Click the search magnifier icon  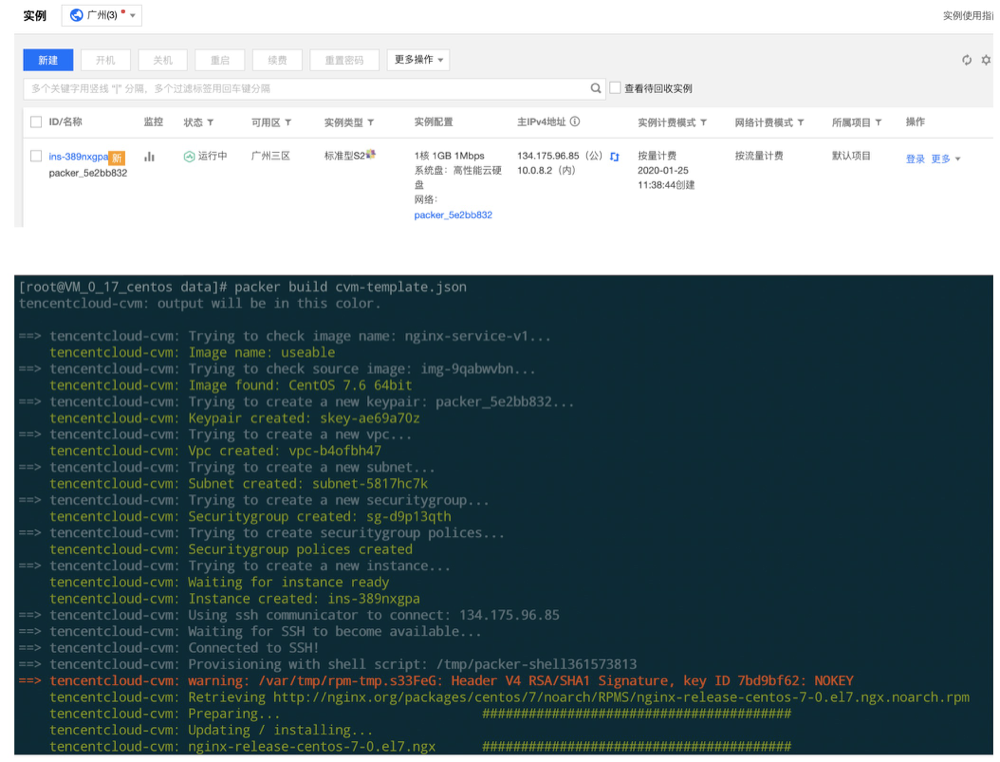(x=596, y=88)
